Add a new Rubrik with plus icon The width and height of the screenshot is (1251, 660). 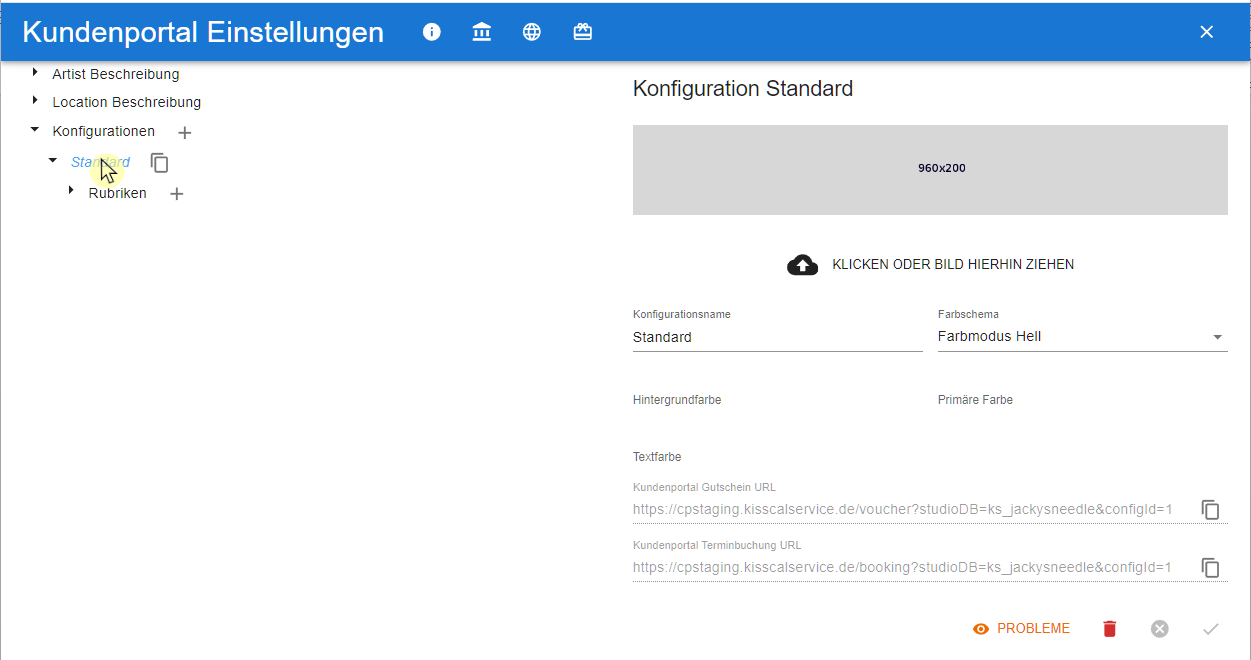coord(177,194)
